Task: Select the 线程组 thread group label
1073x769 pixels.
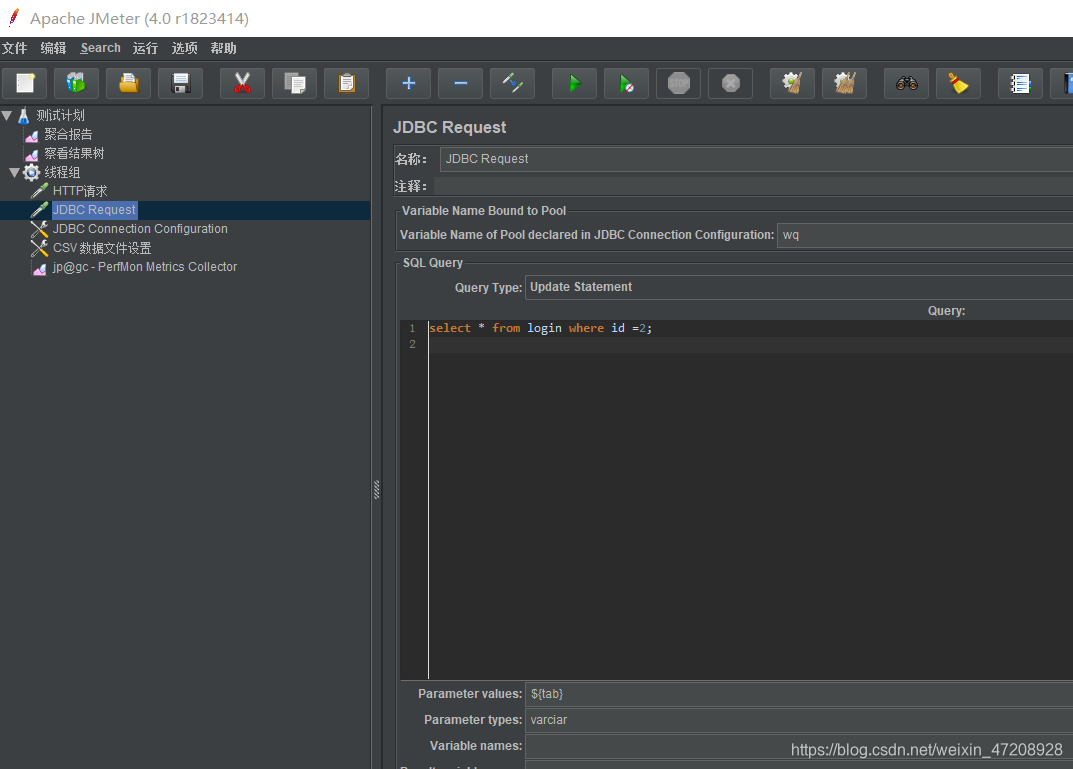Action: 62,172
